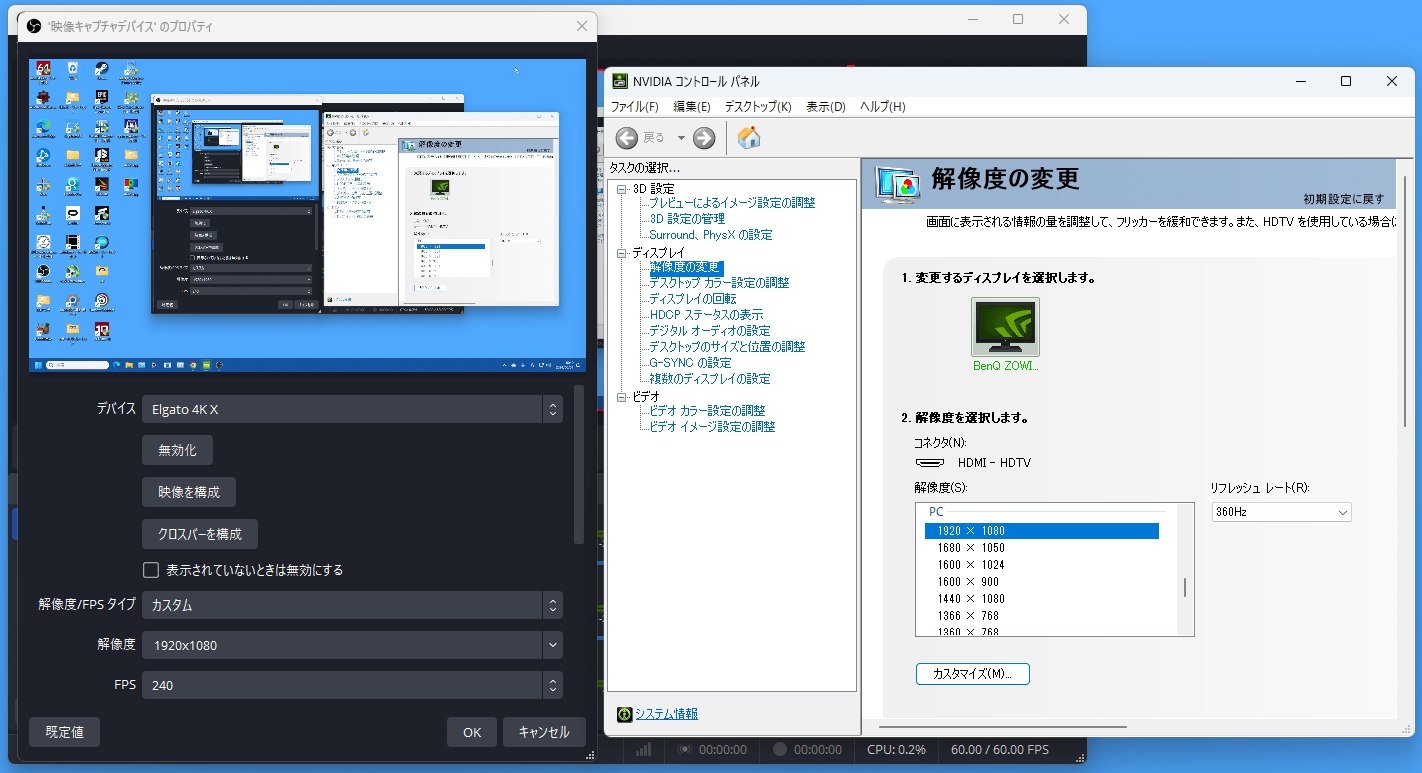Collapse the 3D 設定 tree node

[x=621, y=188]
